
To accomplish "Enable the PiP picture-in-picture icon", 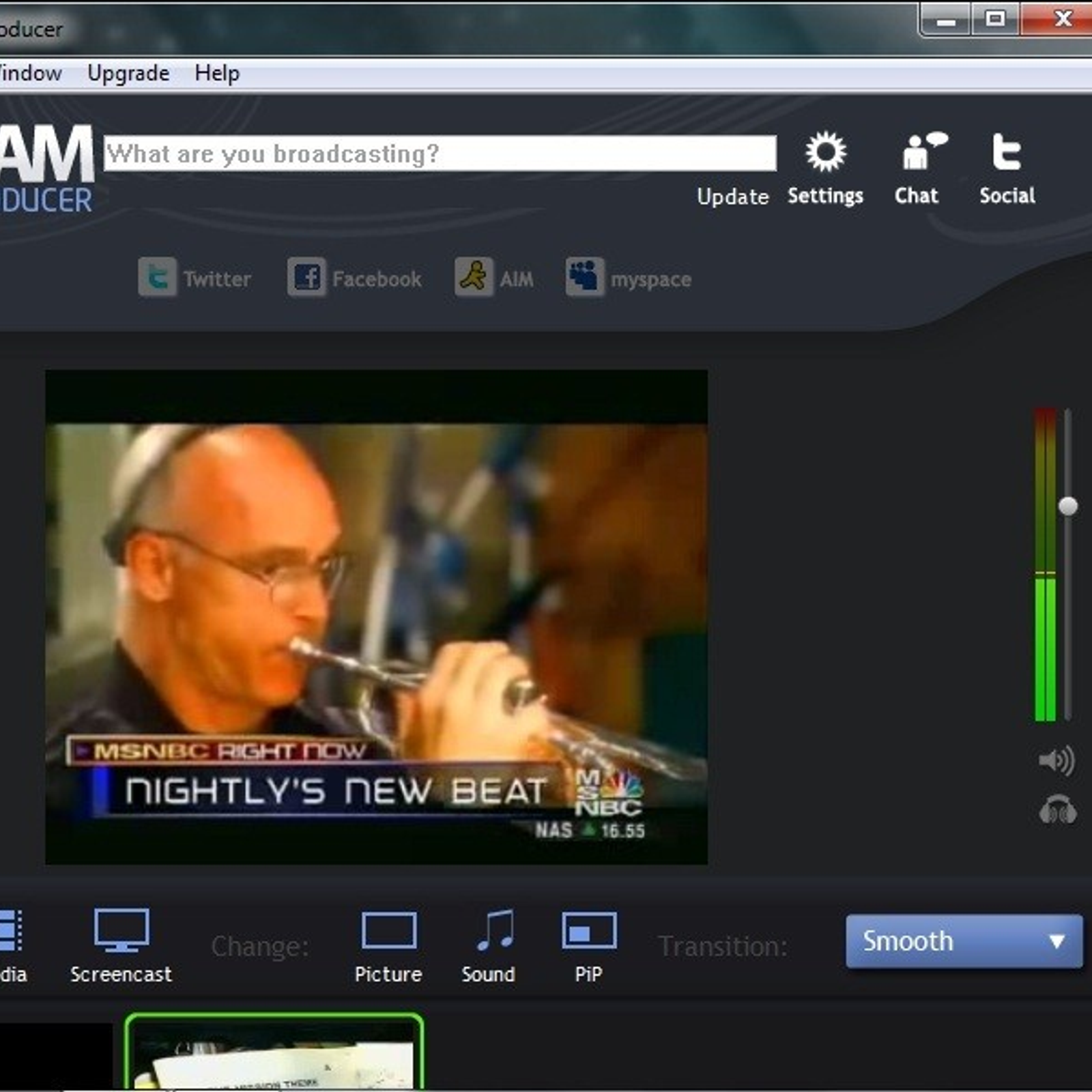I will [x=589, y=931].
